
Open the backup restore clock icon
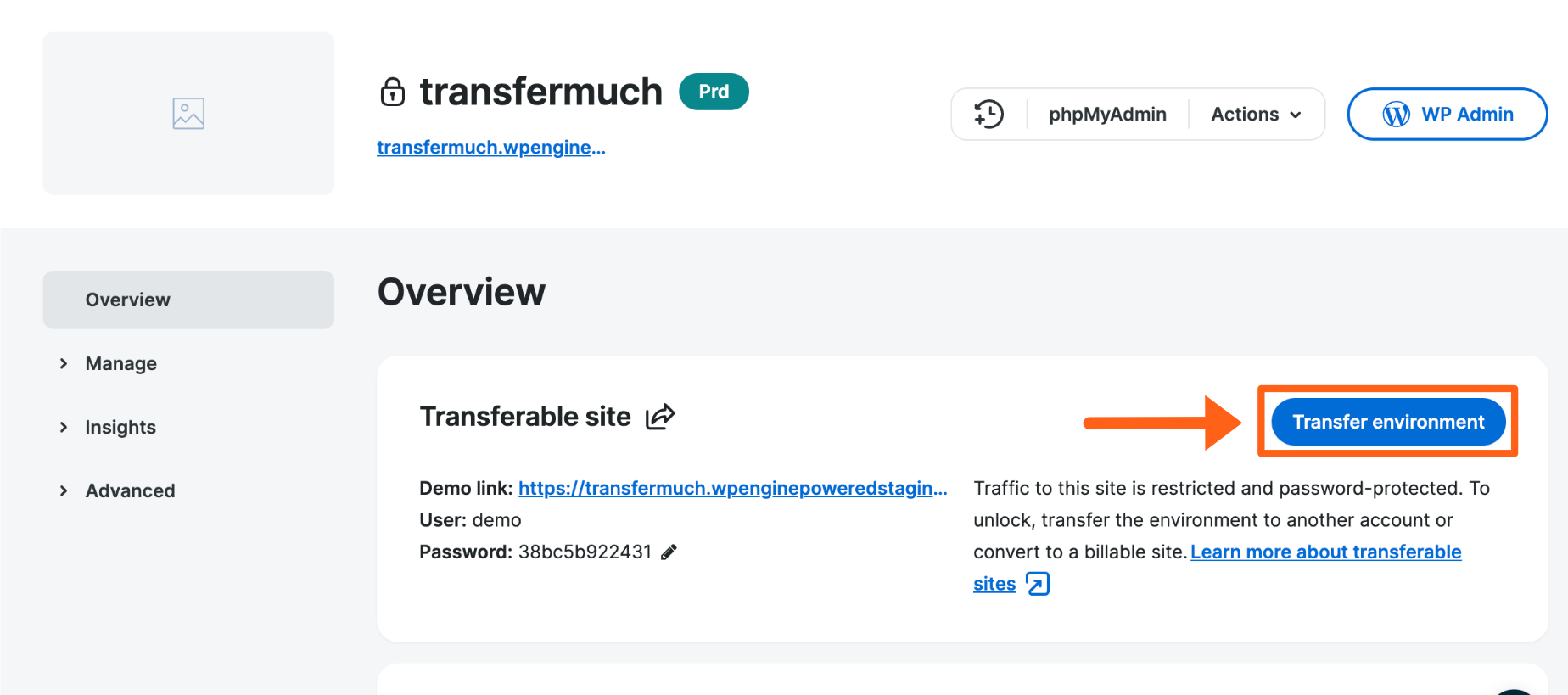point(988,114)
